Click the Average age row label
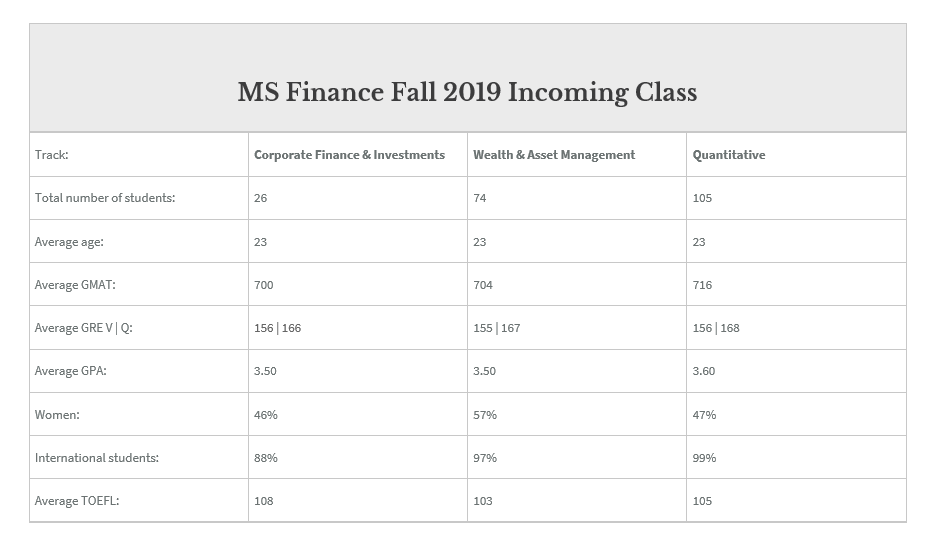 click(x=69, y=242)
